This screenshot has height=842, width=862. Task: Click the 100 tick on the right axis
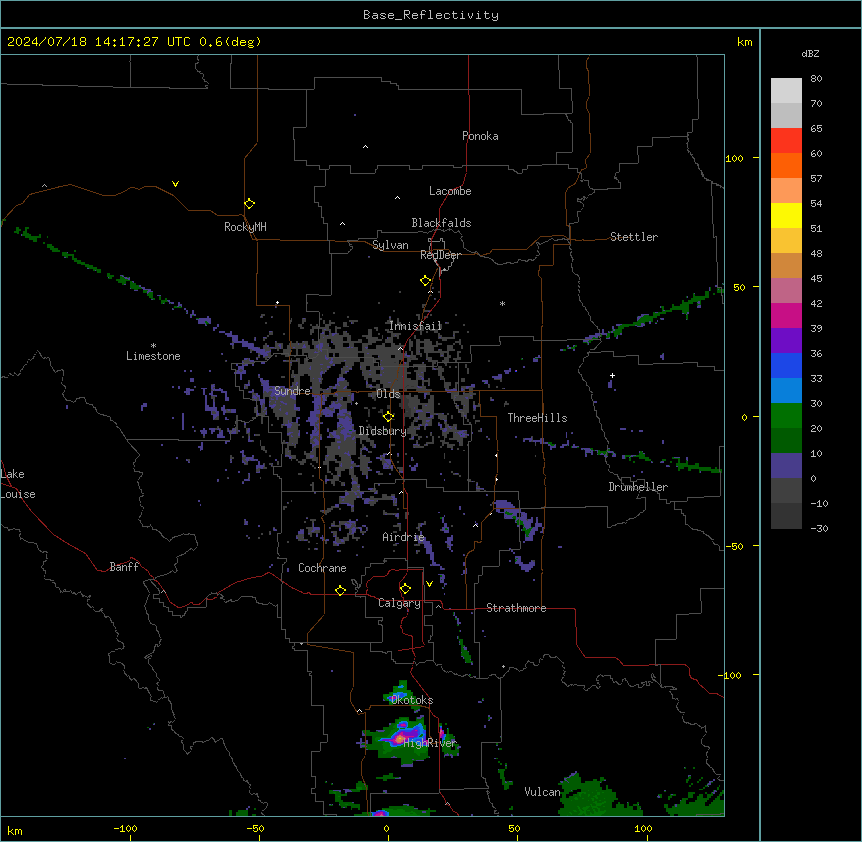click(734, 158)
